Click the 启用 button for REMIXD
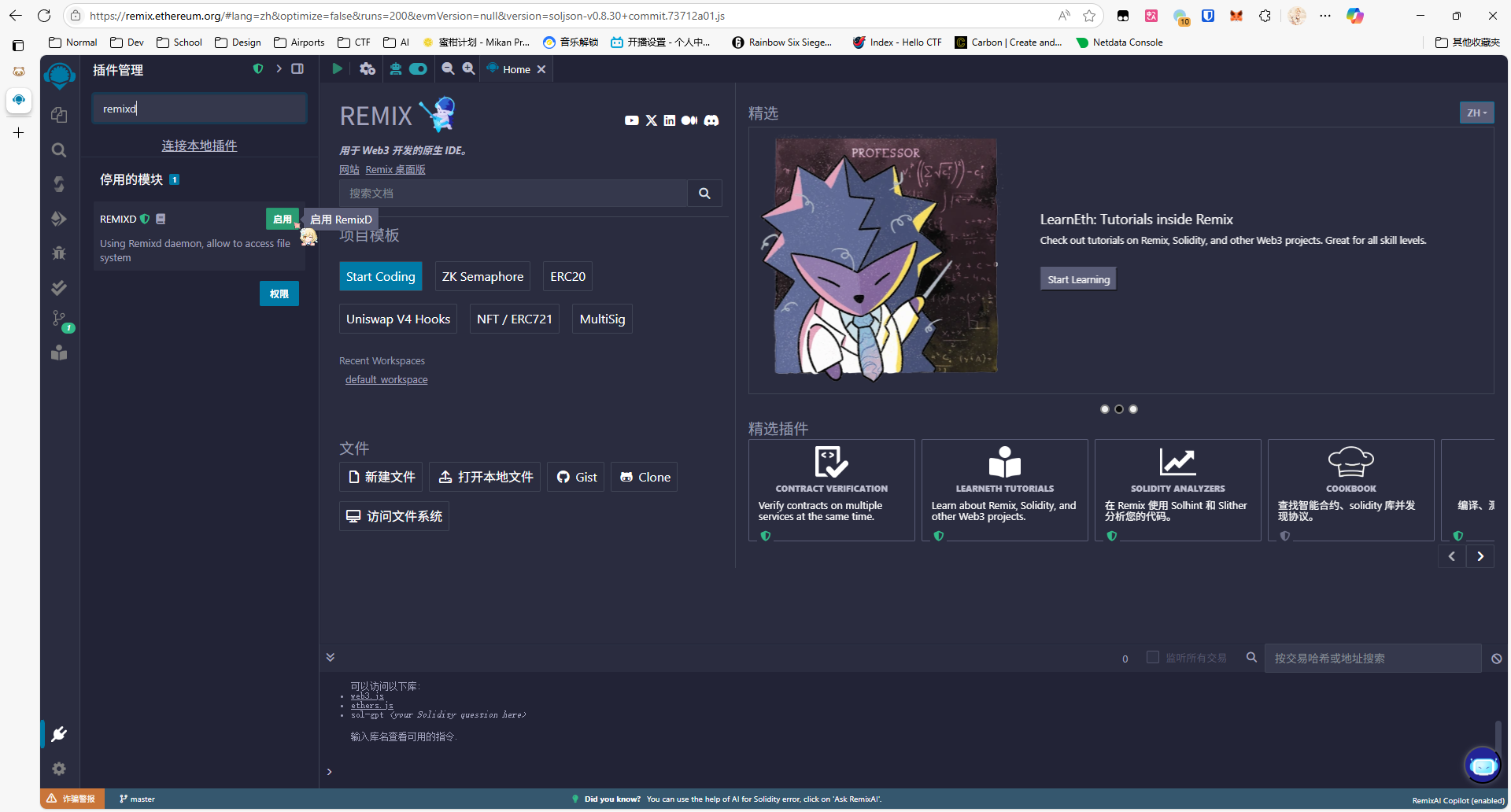The width and height of the screenshot is (1511, 812). click(282, 219)
